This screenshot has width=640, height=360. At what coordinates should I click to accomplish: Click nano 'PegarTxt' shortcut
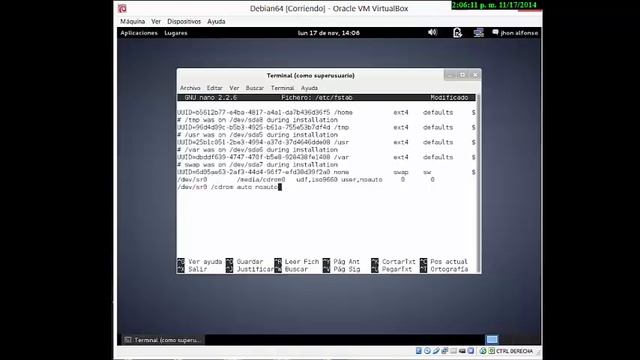coord(392,269)
